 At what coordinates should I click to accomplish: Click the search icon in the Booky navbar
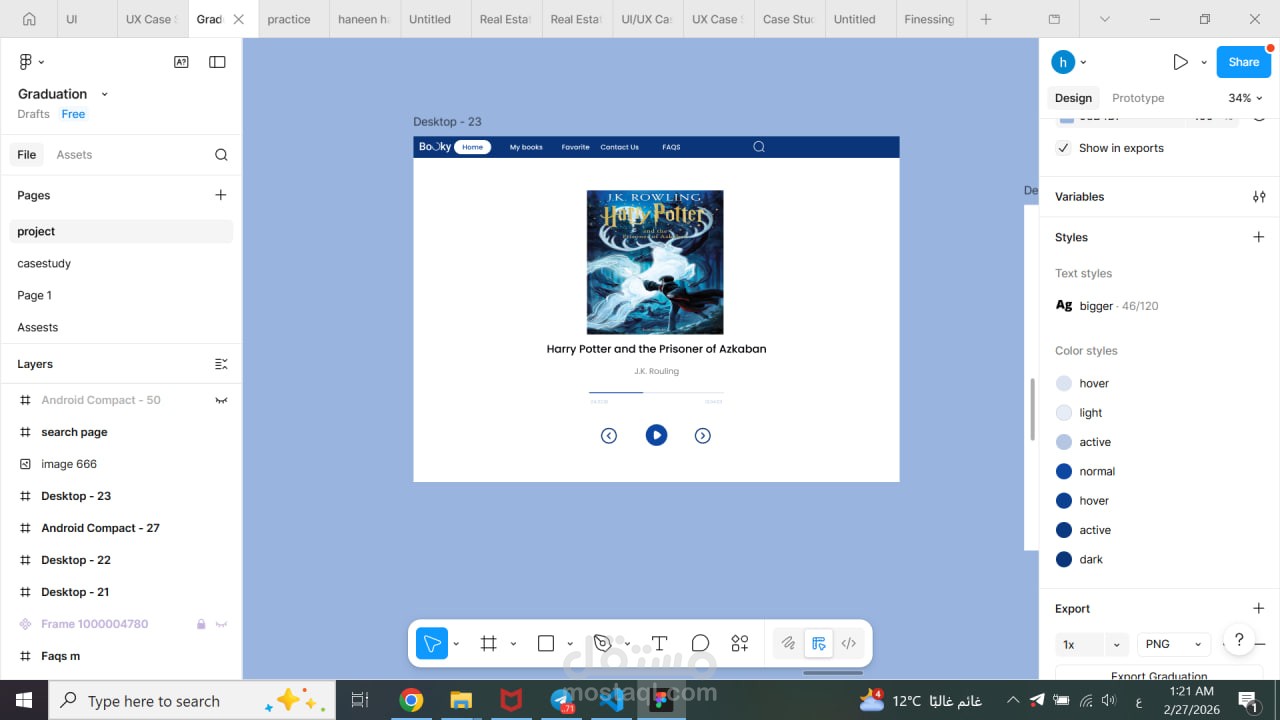pyautogui.click(x=759, y=147)
